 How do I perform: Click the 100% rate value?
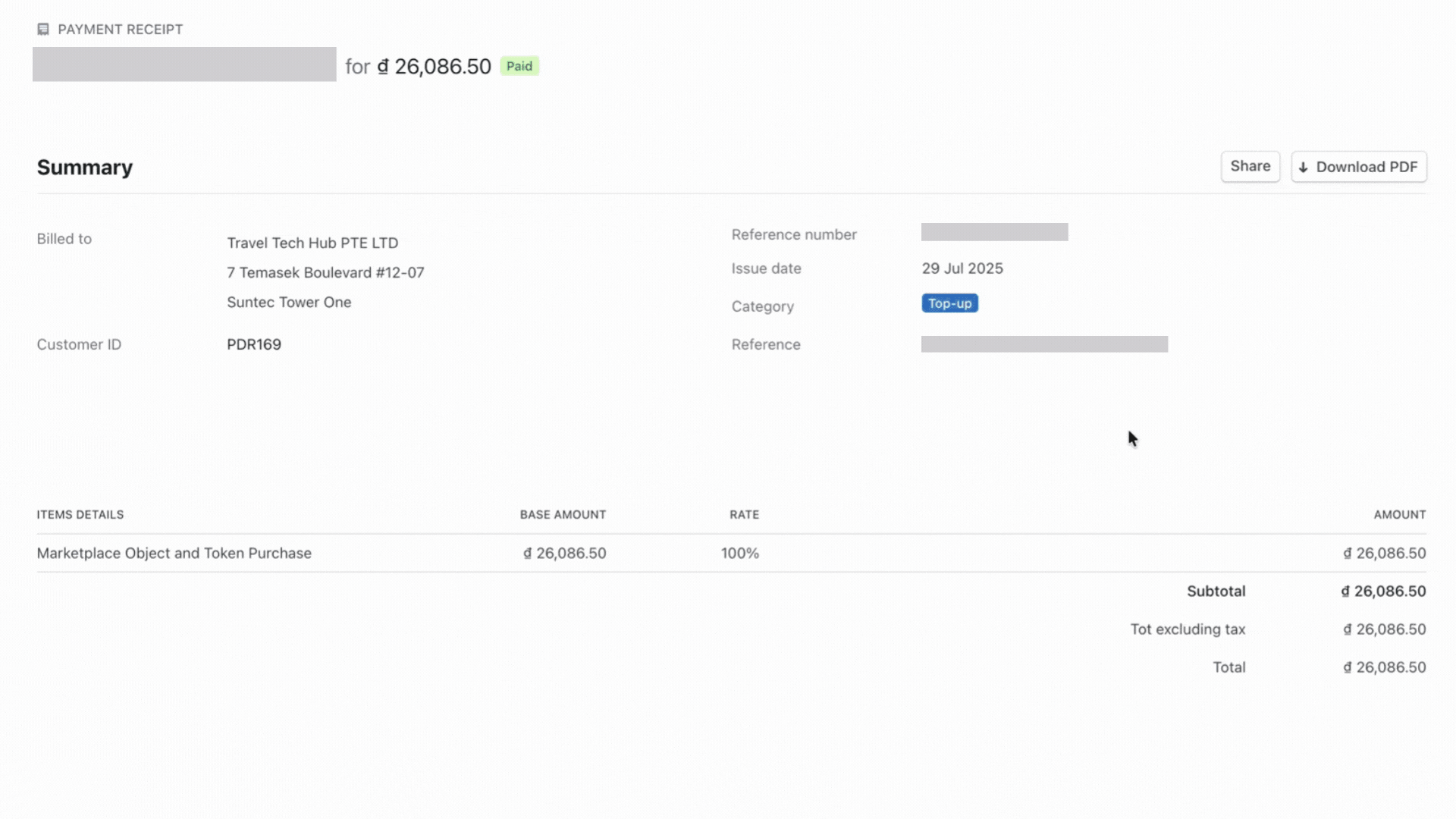click(x=739, y=553)
